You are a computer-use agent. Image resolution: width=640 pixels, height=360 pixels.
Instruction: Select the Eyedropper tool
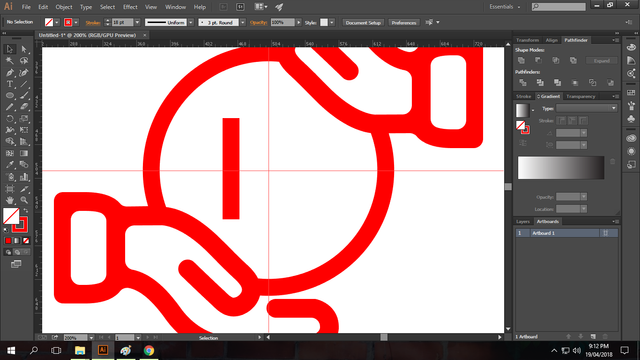[x=10, y=165]
